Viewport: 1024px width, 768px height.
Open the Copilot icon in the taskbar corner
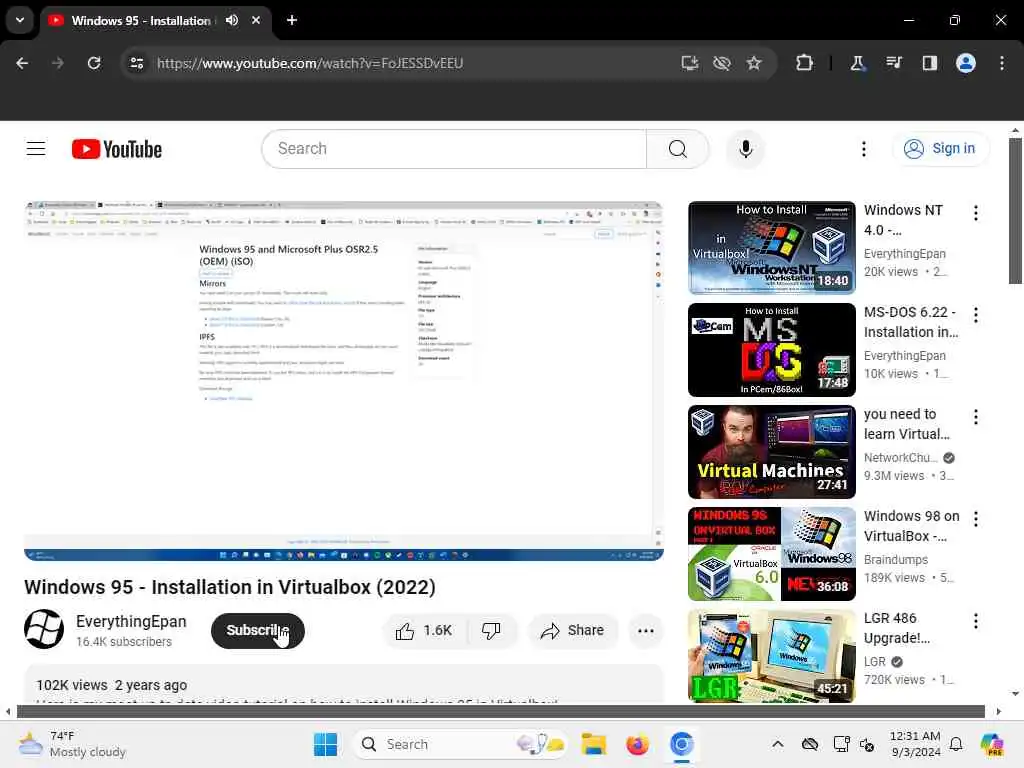[992, 744]
